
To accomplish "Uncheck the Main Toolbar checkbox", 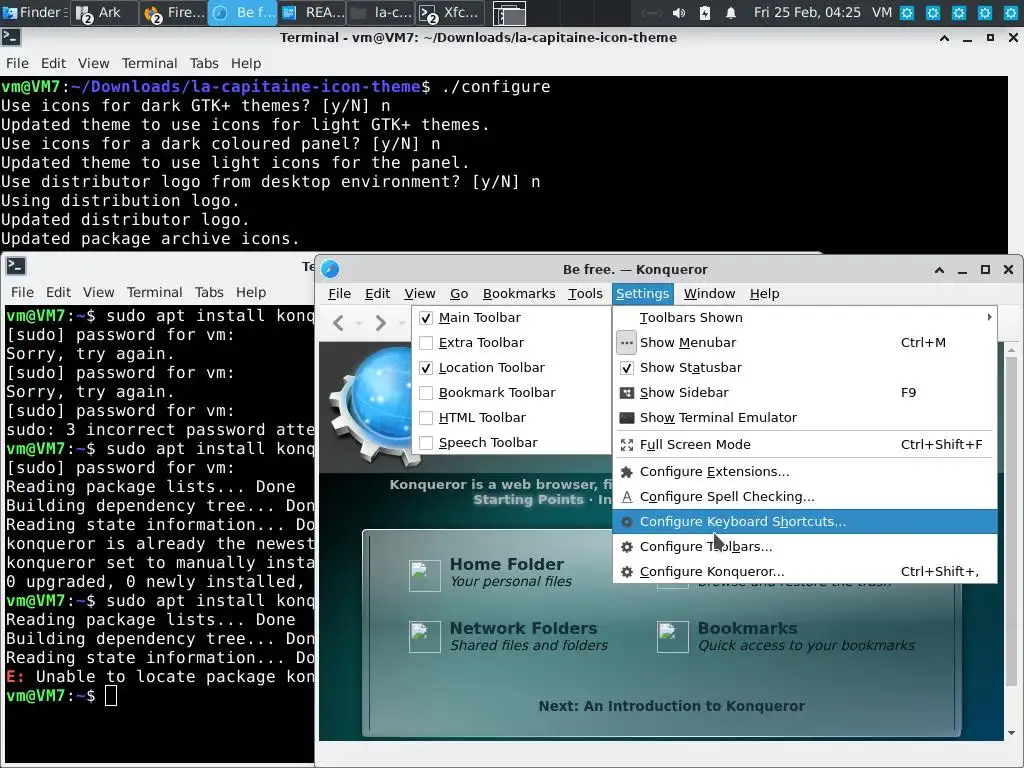I will 426,318.
